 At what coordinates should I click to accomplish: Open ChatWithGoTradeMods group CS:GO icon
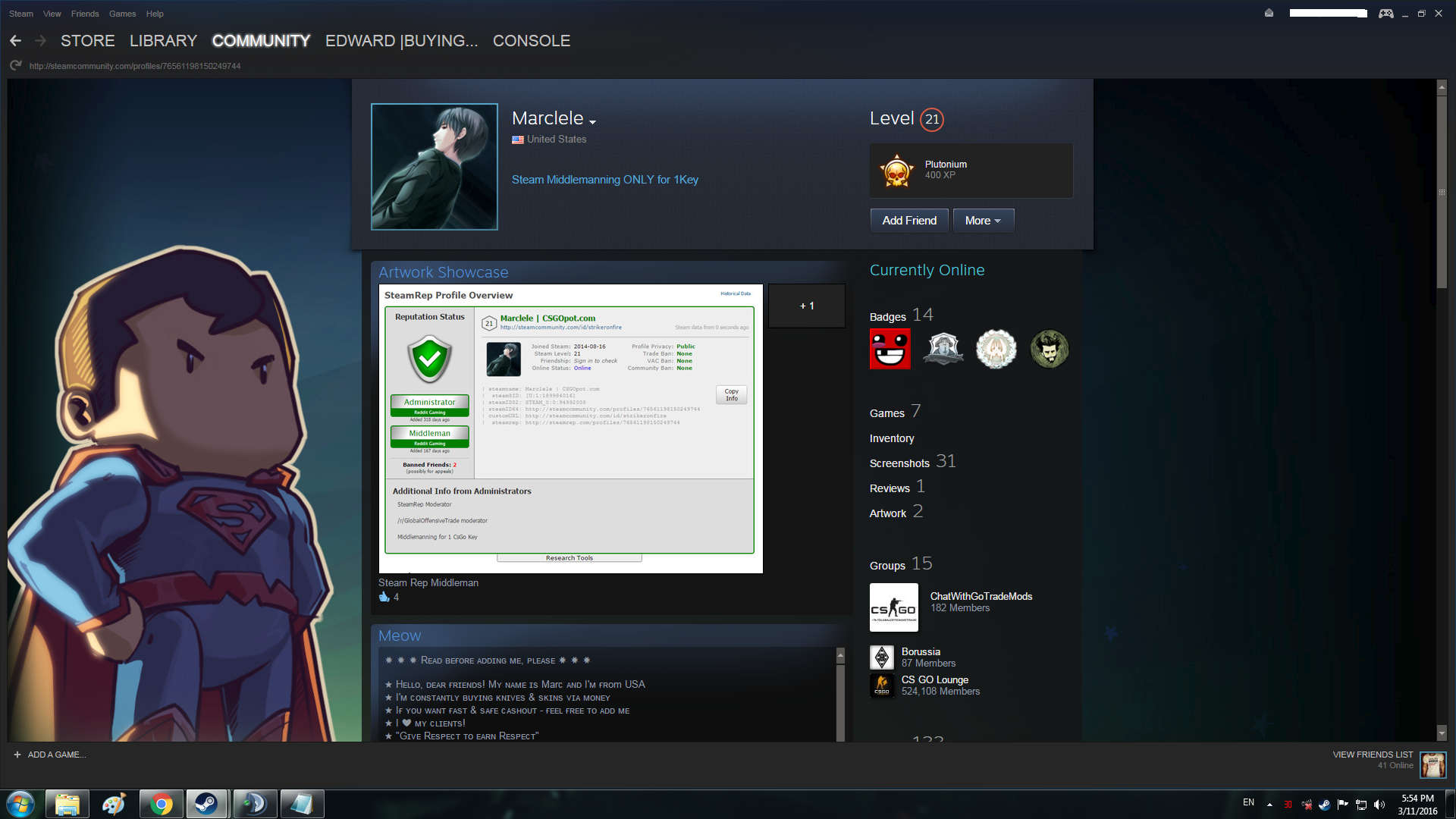point(893,607)
